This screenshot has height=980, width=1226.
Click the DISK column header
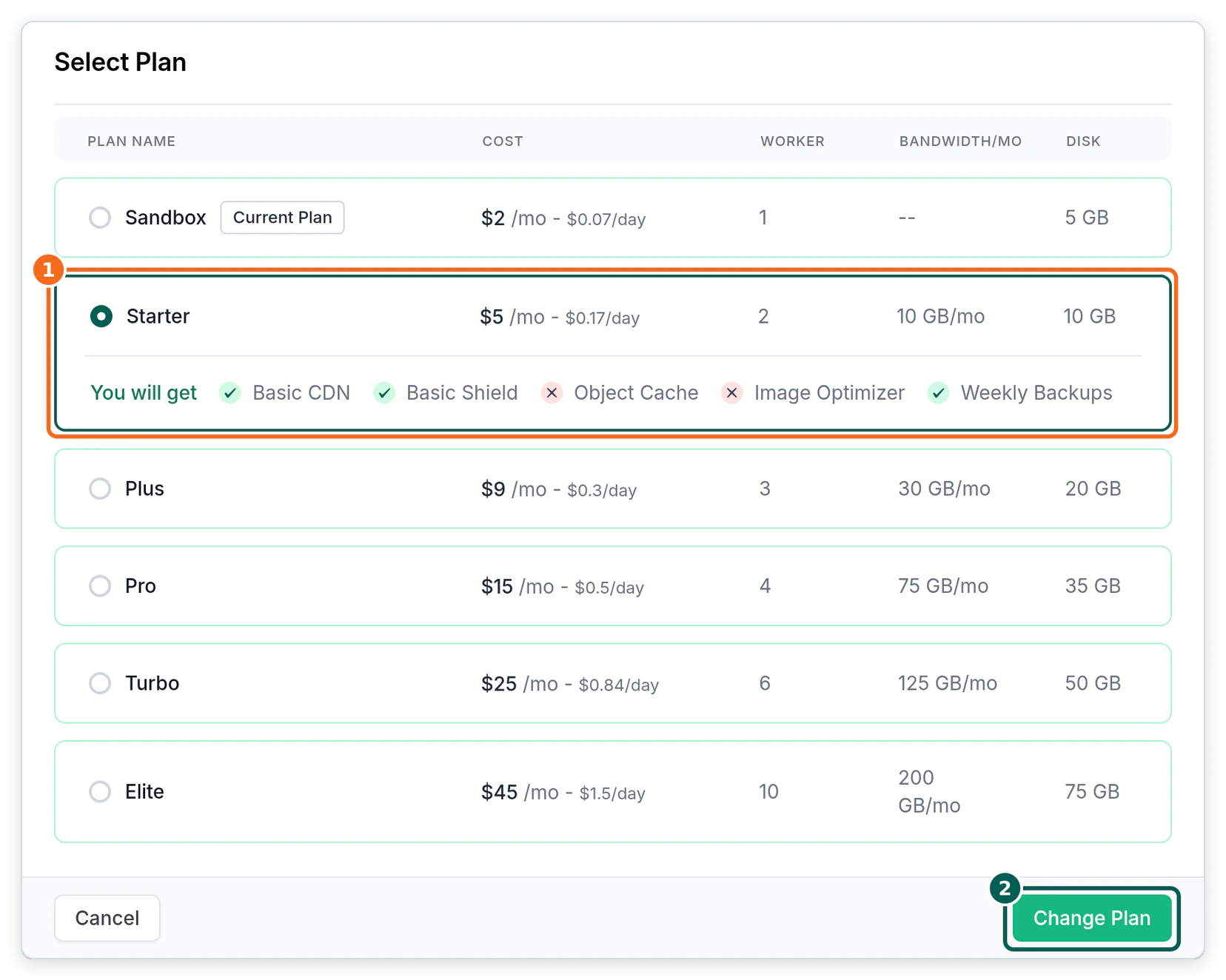[x=1083, y=141]
